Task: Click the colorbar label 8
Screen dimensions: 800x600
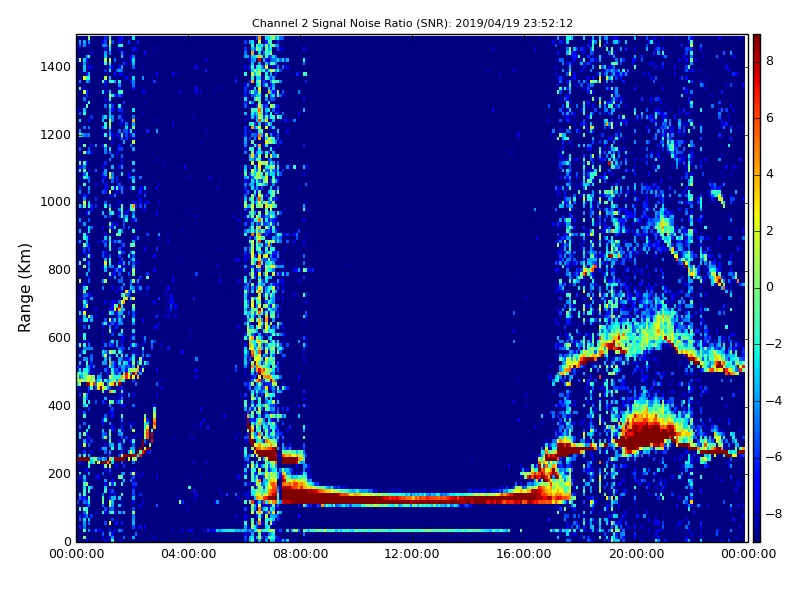Action: coord(770,61)
